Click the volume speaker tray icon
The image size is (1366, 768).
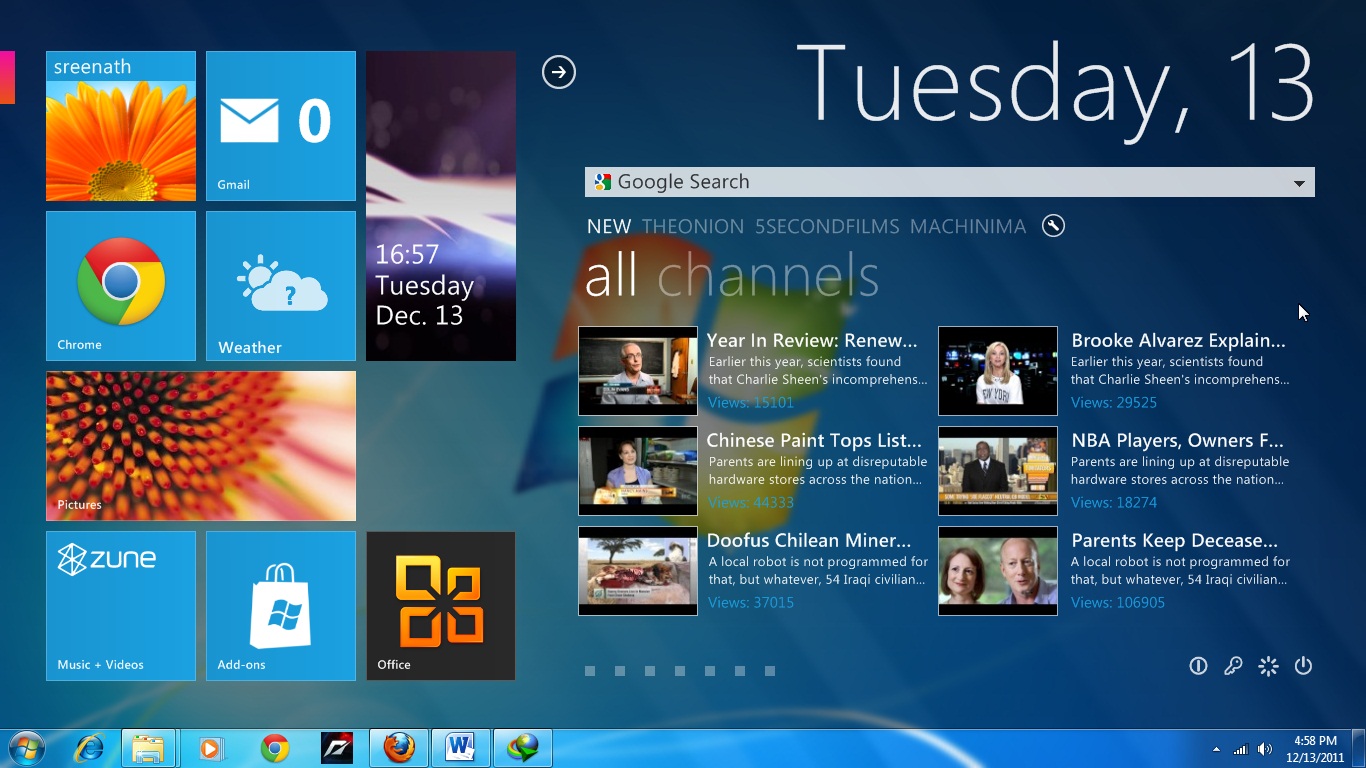[x=1265, y=749]
